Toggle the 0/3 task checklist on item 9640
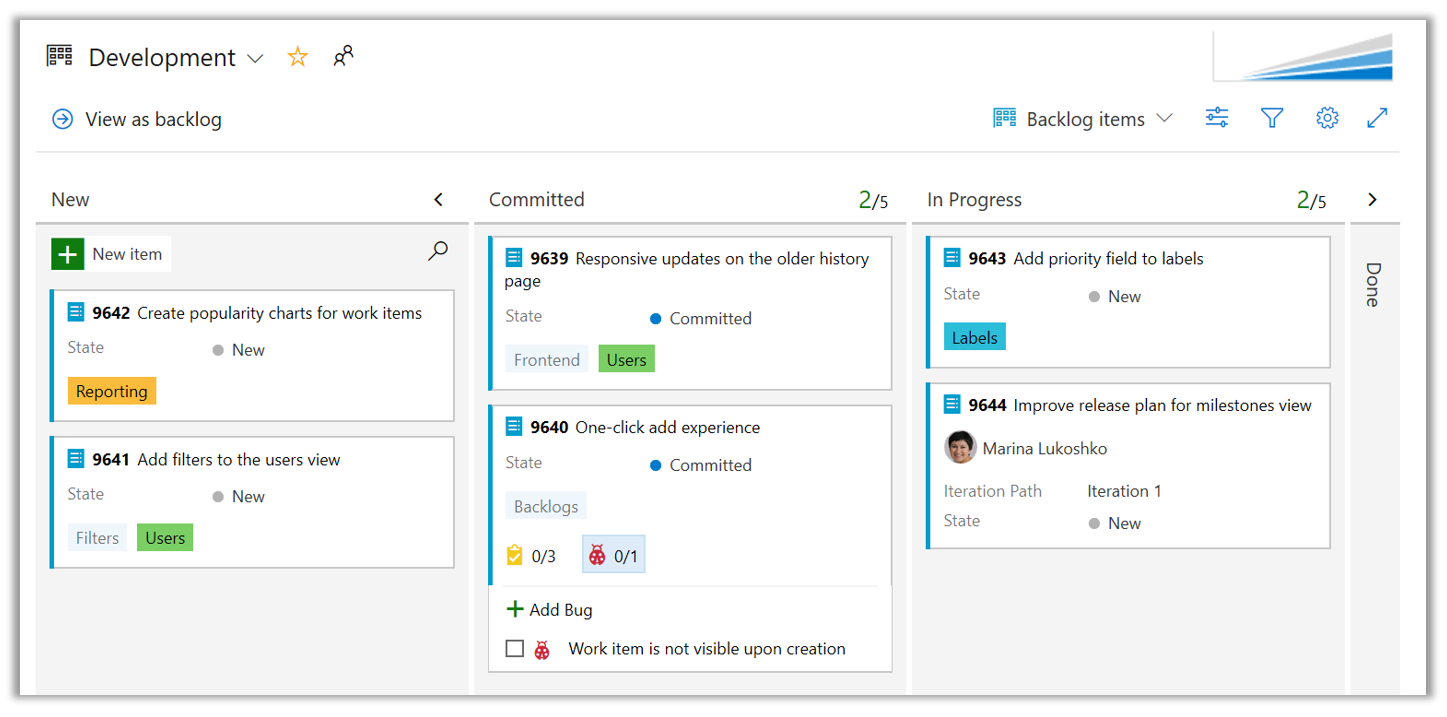This screenshot has width=1447, height=717. click(x=531, y=556)
